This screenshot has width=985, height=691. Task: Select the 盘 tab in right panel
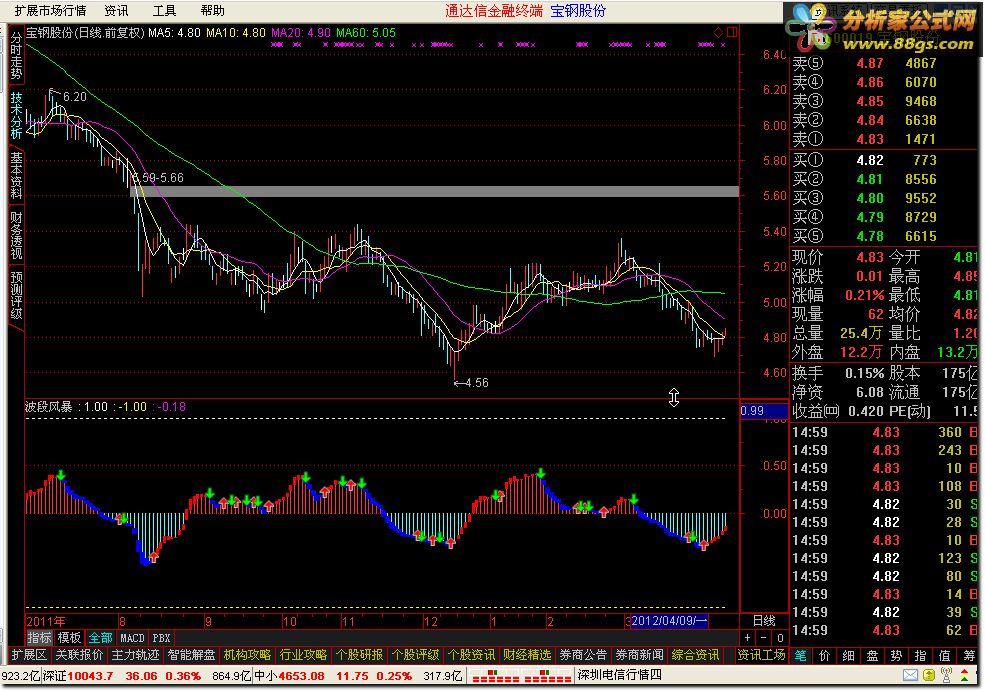(x=872, y=655)
